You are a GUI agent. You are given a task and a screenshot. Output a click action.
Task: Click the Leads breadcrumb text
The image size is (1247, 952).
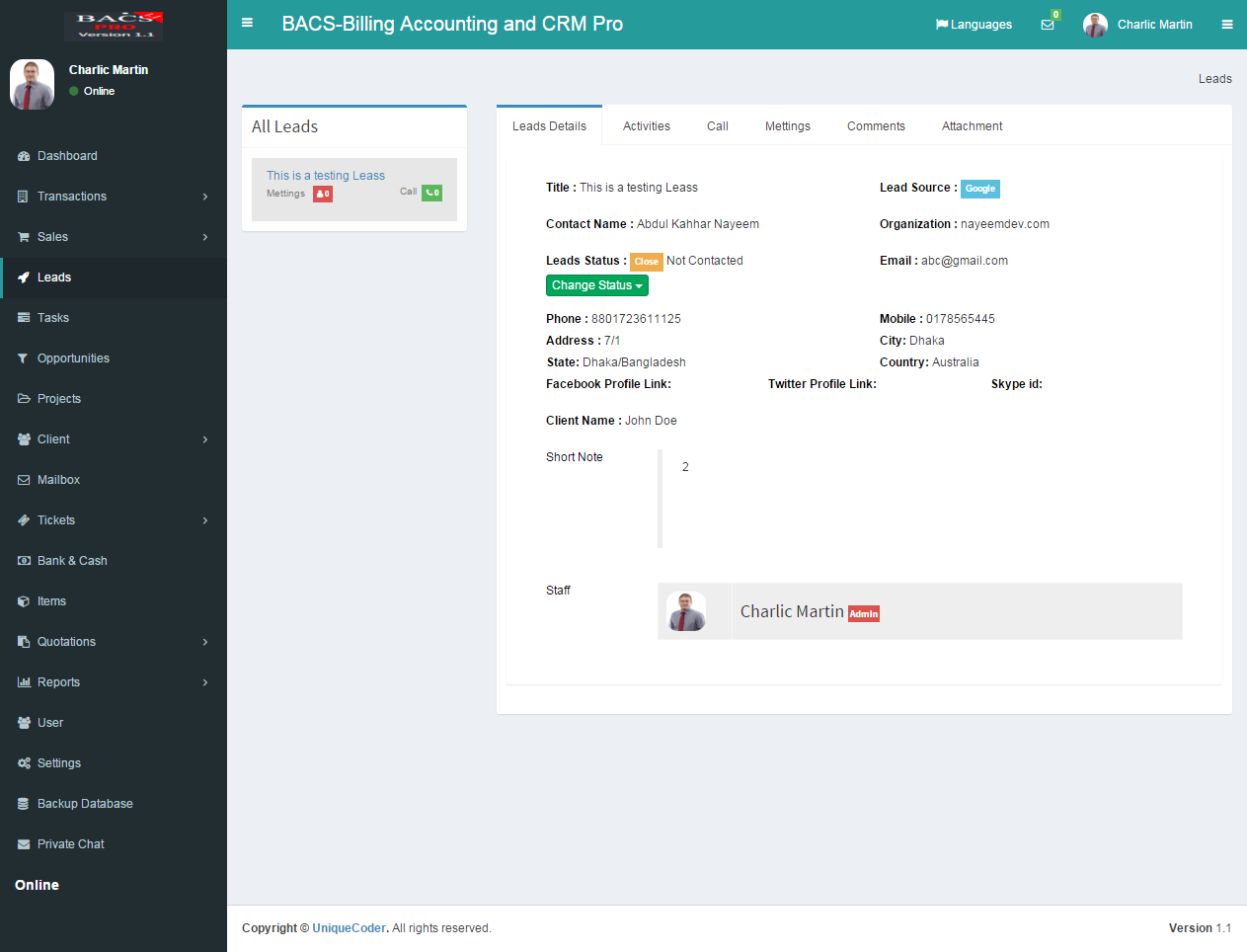(1215, 79)
